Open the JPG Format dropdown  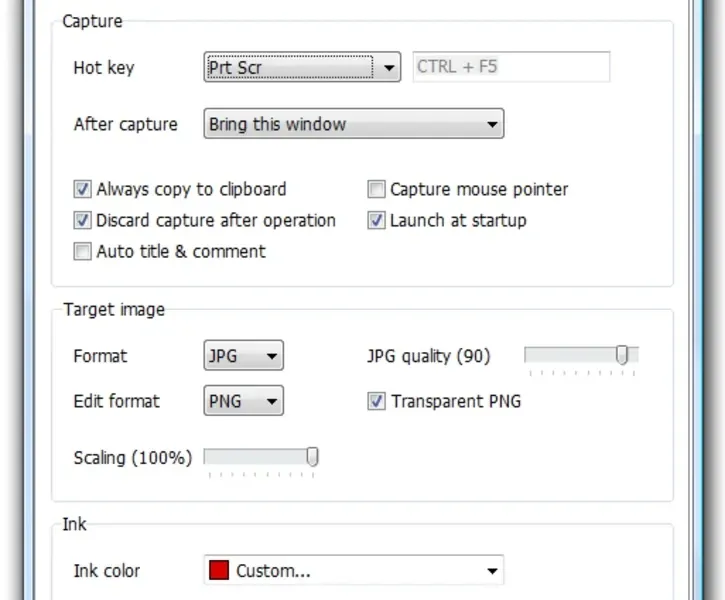243,356
